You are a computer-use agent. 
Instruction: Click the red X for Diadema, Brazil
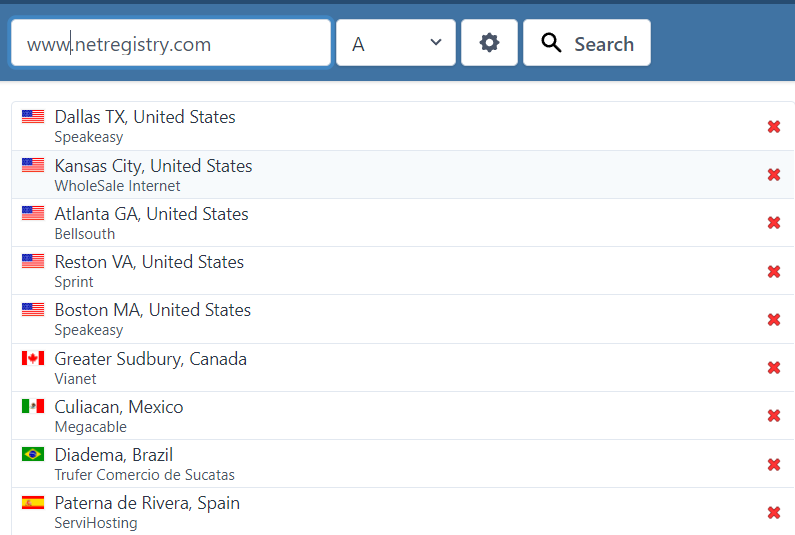774,465
